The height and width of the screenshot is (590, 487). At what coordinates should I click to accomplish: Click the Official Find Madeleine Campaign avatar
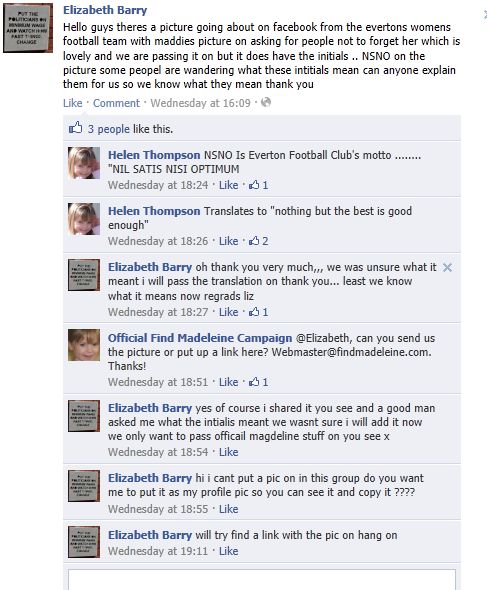click(x=84, y=345)
